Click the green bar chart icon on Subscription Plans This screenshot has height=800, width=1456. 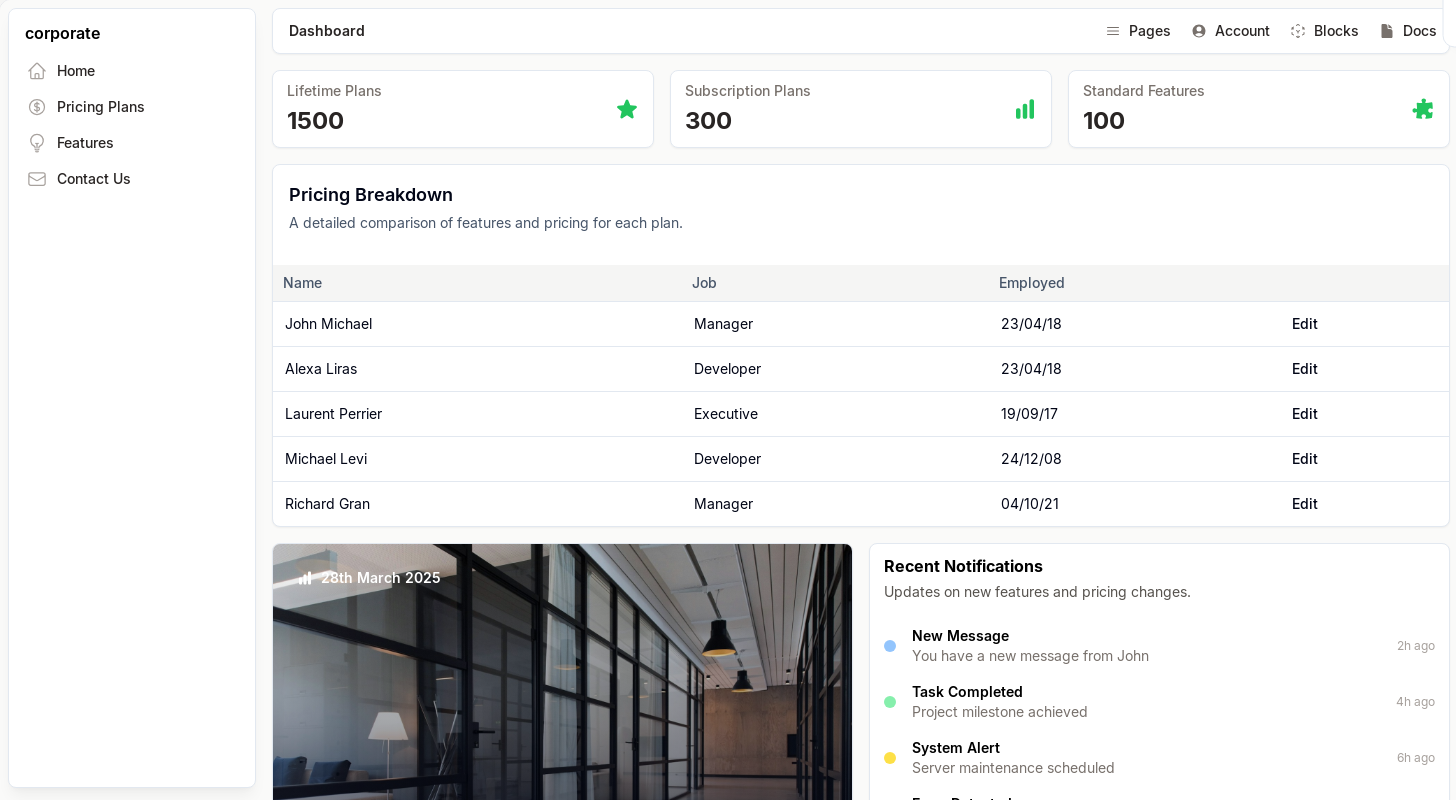tap(1025, 109)
